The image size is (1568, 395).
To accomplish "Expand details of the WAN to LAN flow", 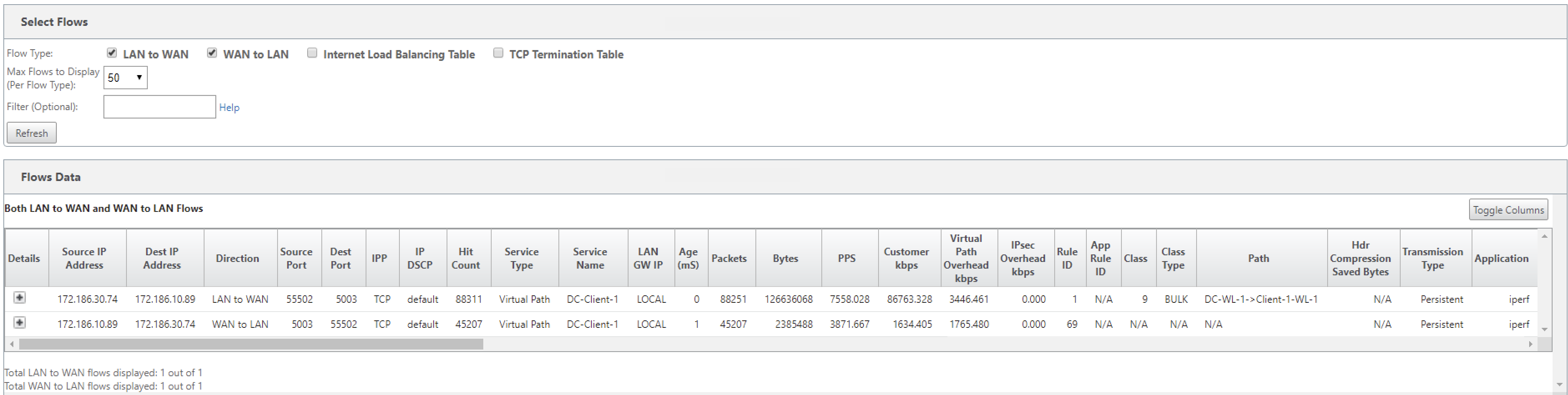I will pos(20,322).
